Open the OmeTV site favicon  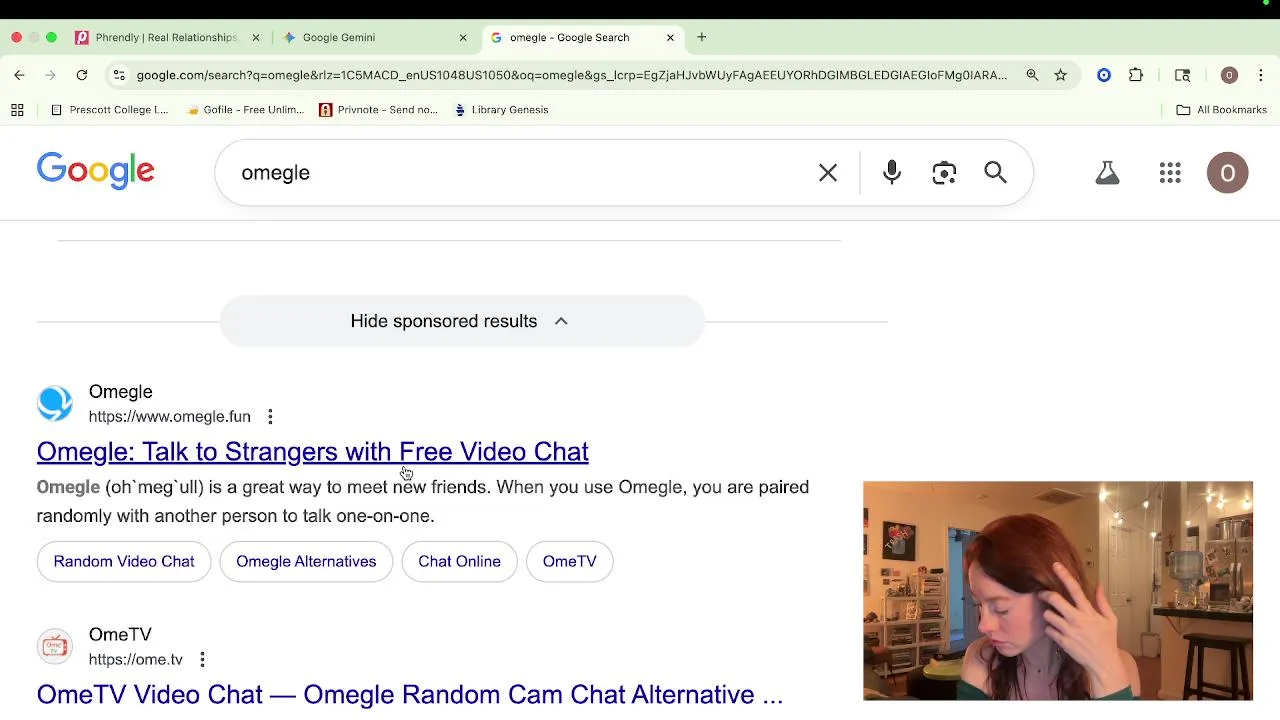point(55,647)
